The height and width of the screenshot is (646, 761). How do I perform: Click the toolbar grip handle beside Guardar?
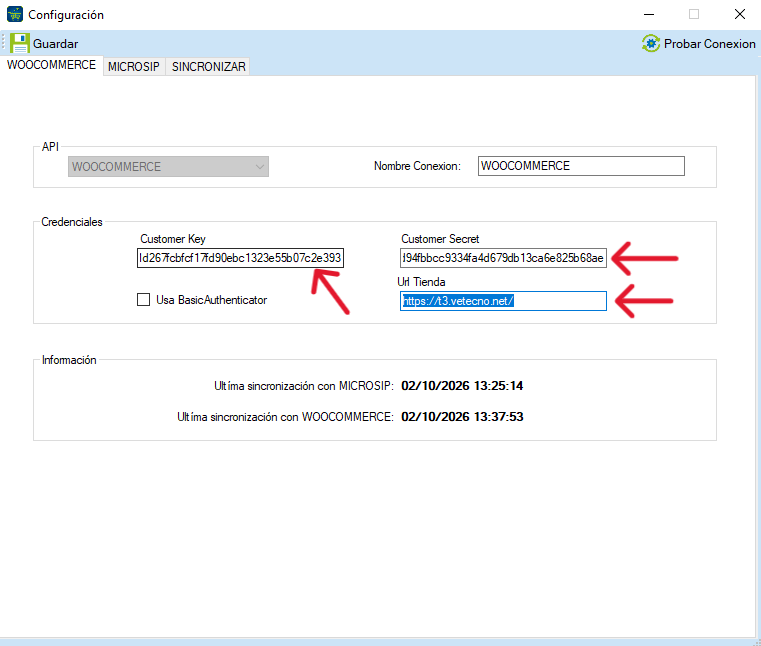(3, 43)
